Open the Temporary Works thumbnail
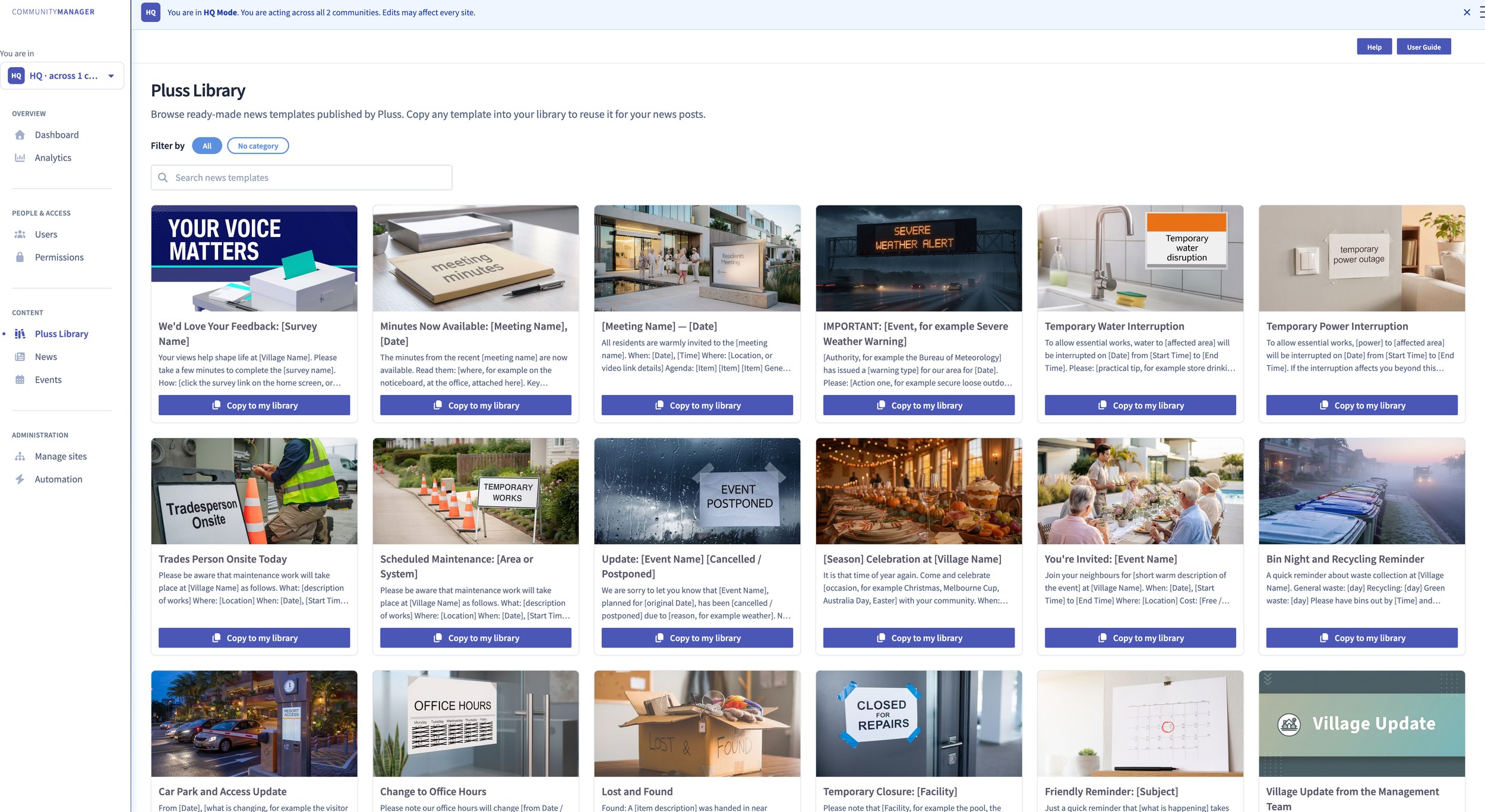 [476, 491]
